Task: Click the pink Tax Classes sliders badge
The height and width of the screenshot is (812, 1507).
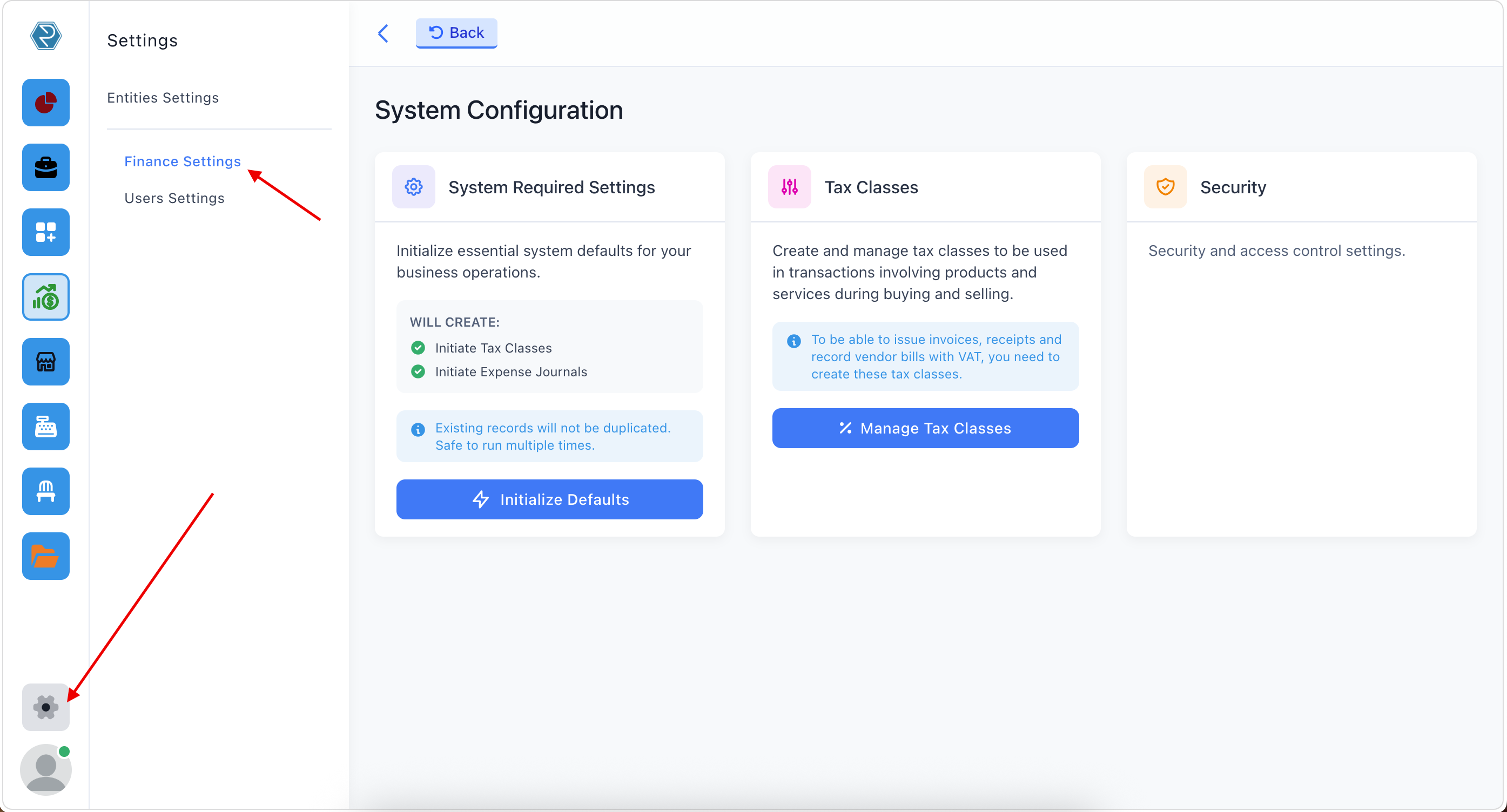Action: [x=789, y=186]
